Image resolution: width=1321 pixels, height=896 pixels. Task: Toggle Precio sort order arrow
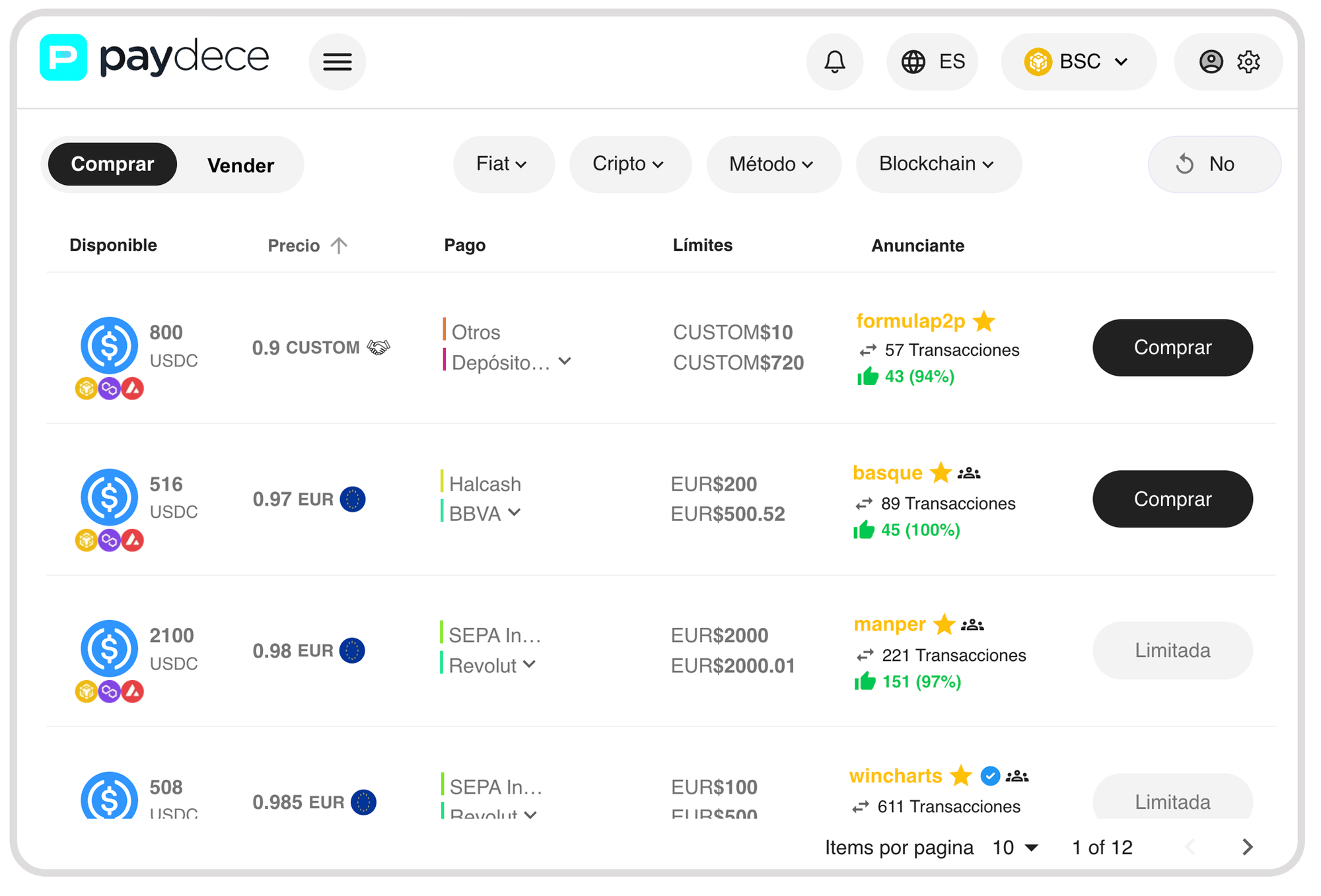pyautogui.click(x=339, y=245)
